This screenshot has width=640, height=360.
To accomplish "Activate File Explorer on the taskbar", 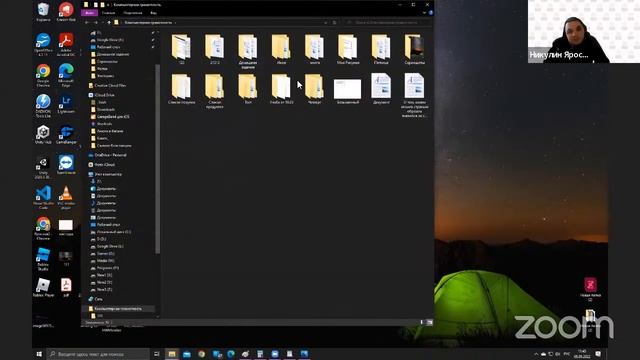I will tap(172, 354).
